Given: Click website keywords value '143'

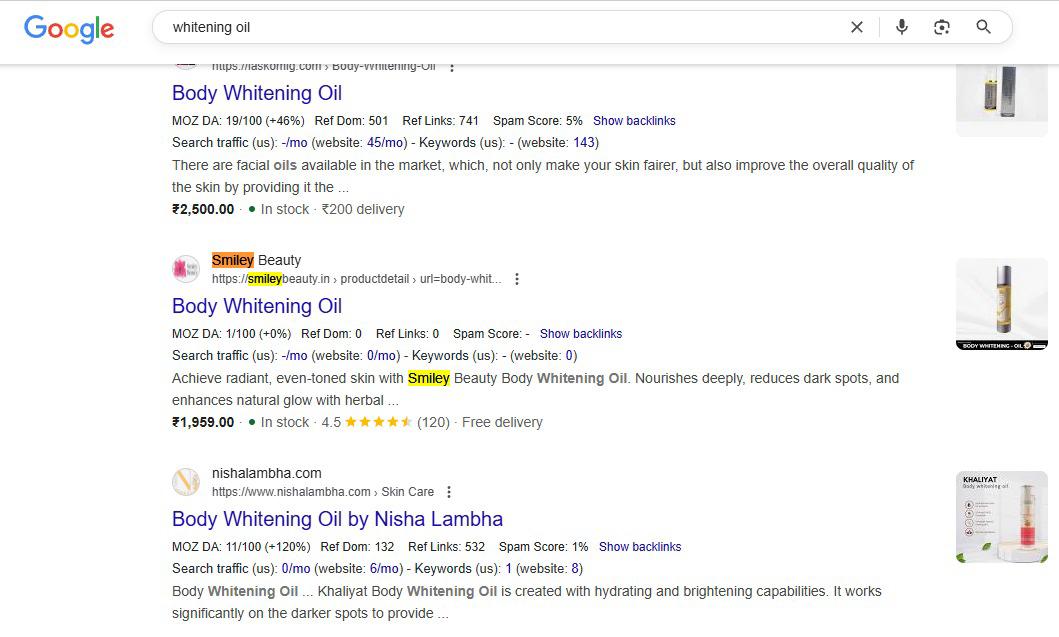Looking at the screenshot, I should point(584,143).
